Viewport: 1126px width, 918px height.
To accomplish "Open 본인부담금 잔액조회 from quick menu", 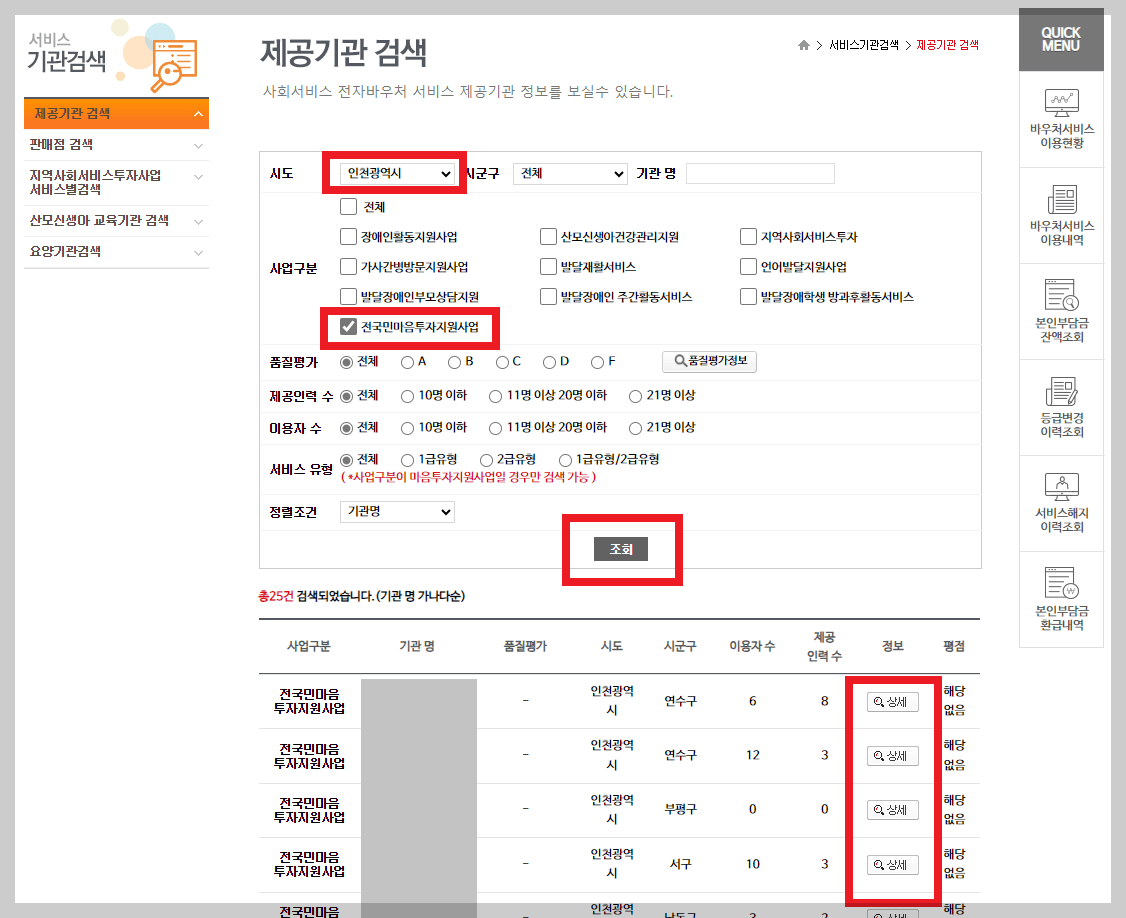I will click(1062, 310).
